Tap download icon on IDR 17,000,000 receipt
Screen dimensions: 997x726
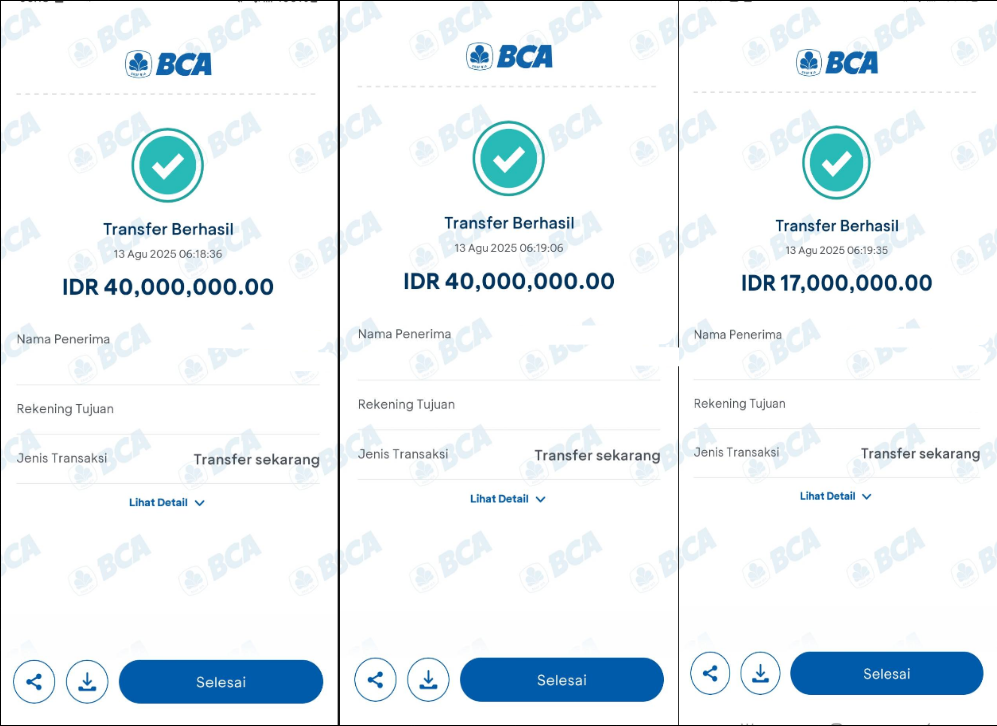(x=760, y=673)
